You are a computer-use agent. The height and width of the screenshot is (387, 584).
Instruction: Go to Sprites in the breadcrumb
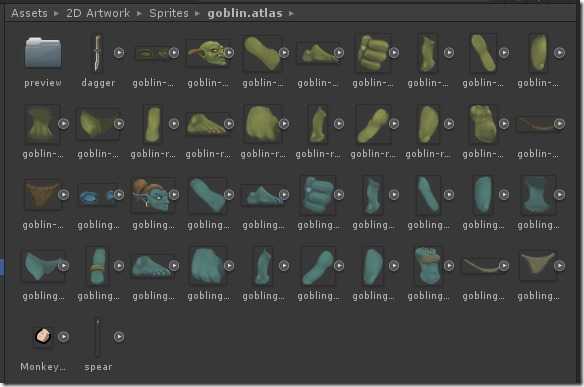point(169,13)
